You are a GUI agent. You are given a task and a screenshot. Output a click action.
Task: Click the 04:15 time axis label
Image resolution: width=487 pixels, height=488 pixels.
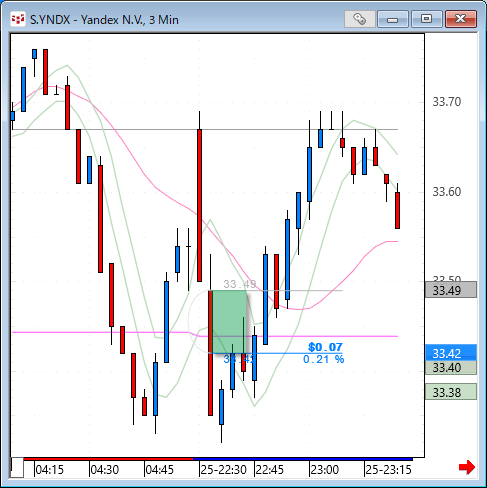click(49, 470)
